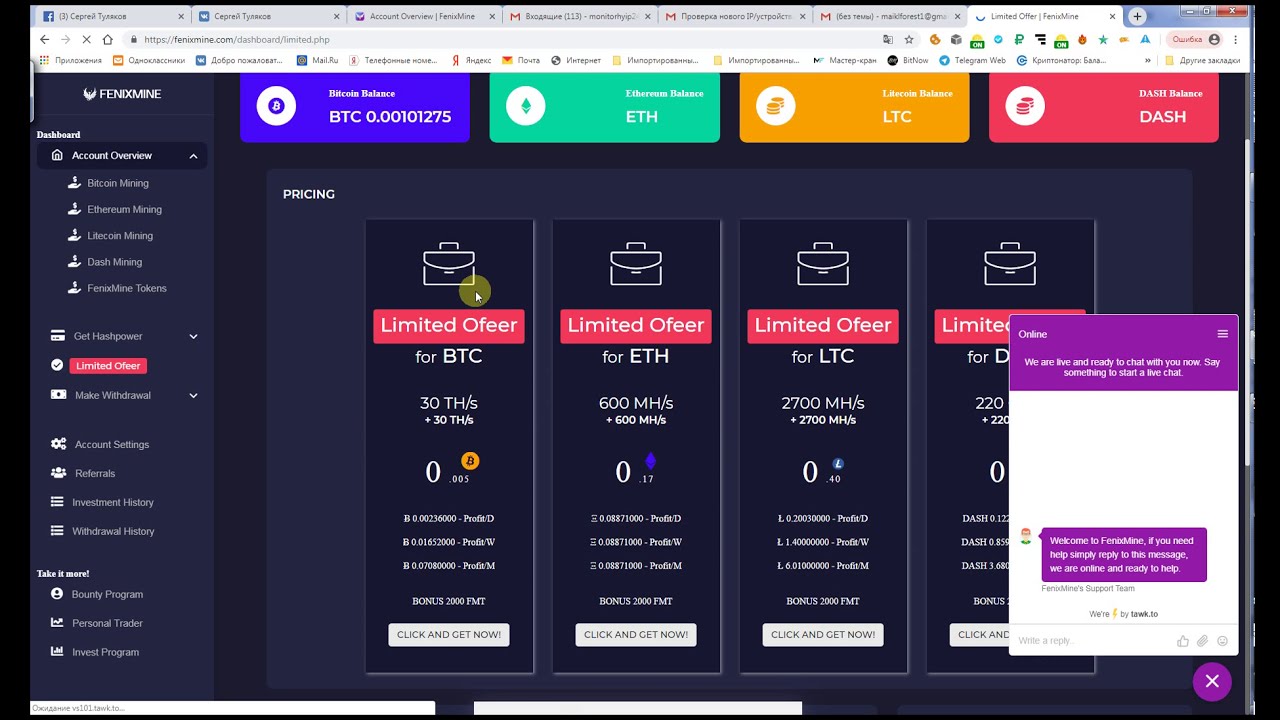Open Ethereum Mining in the sidebar
1280x720 pixels.
[x=124, y=209]
